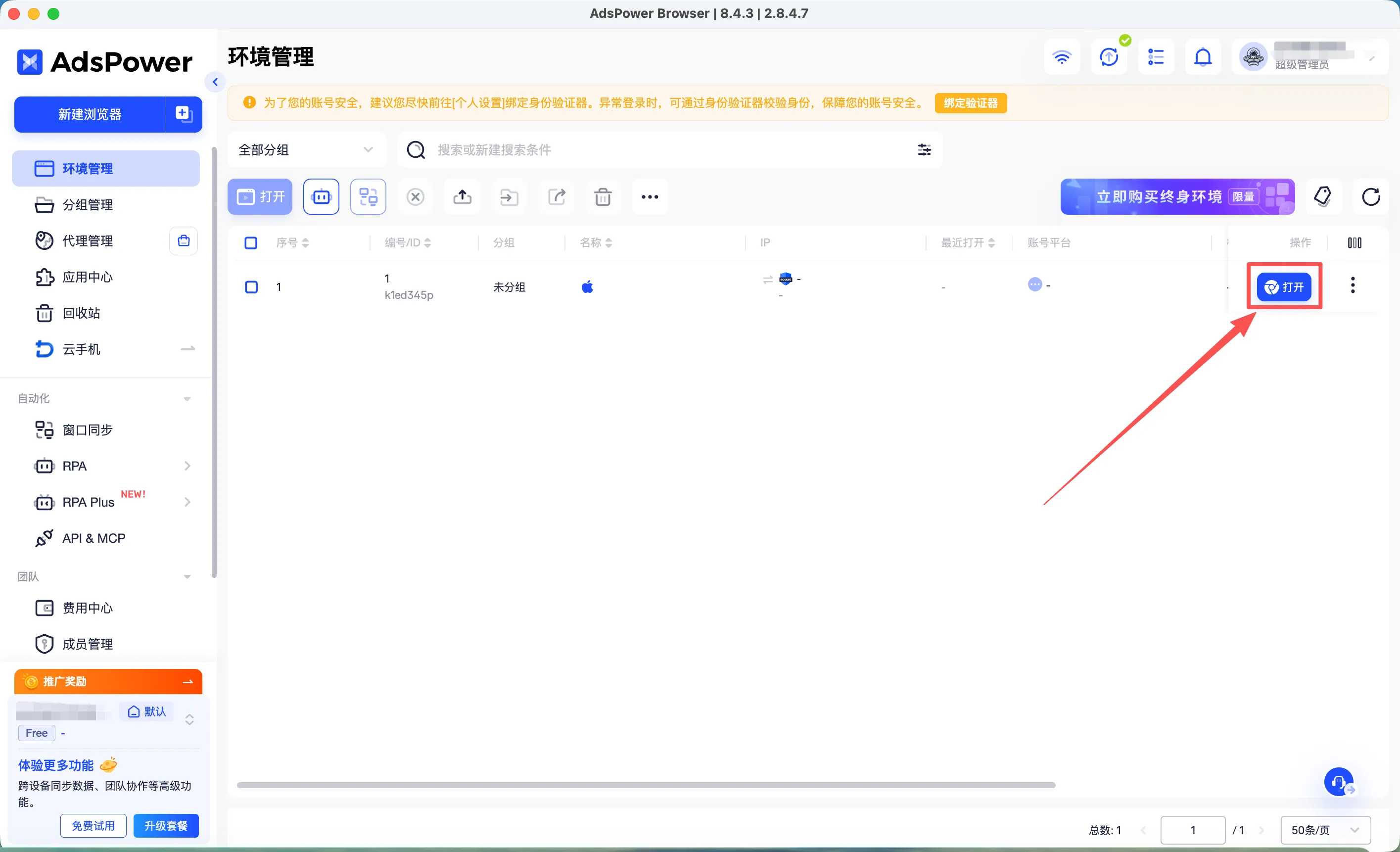Go to 代理管理 in sidebar
The width and height of the screenshot is (1400, 852).
coord(88,241)
